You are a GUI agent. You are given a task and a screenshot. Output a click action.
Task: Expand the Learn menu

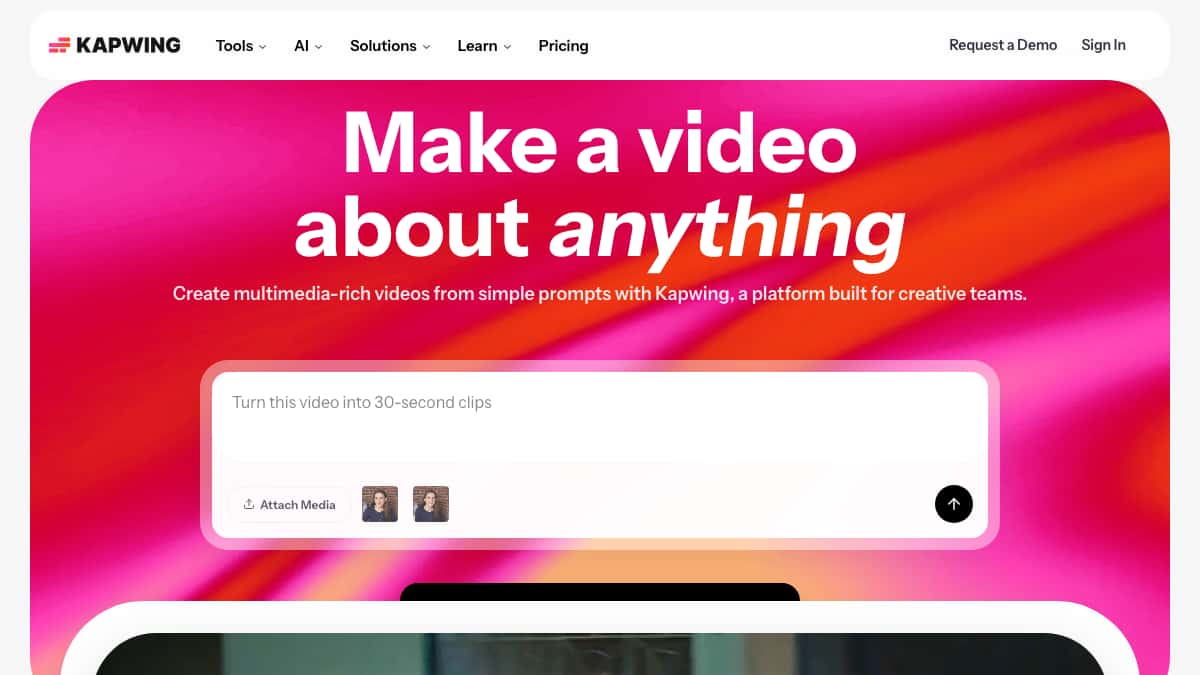484,46
